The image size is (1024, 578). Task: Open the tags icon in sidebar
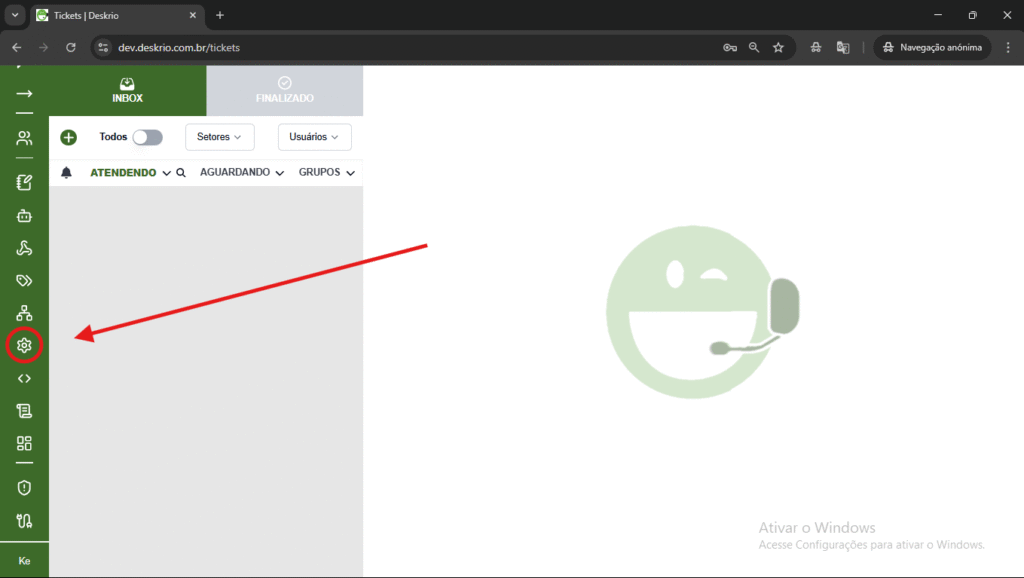(24, 281)
